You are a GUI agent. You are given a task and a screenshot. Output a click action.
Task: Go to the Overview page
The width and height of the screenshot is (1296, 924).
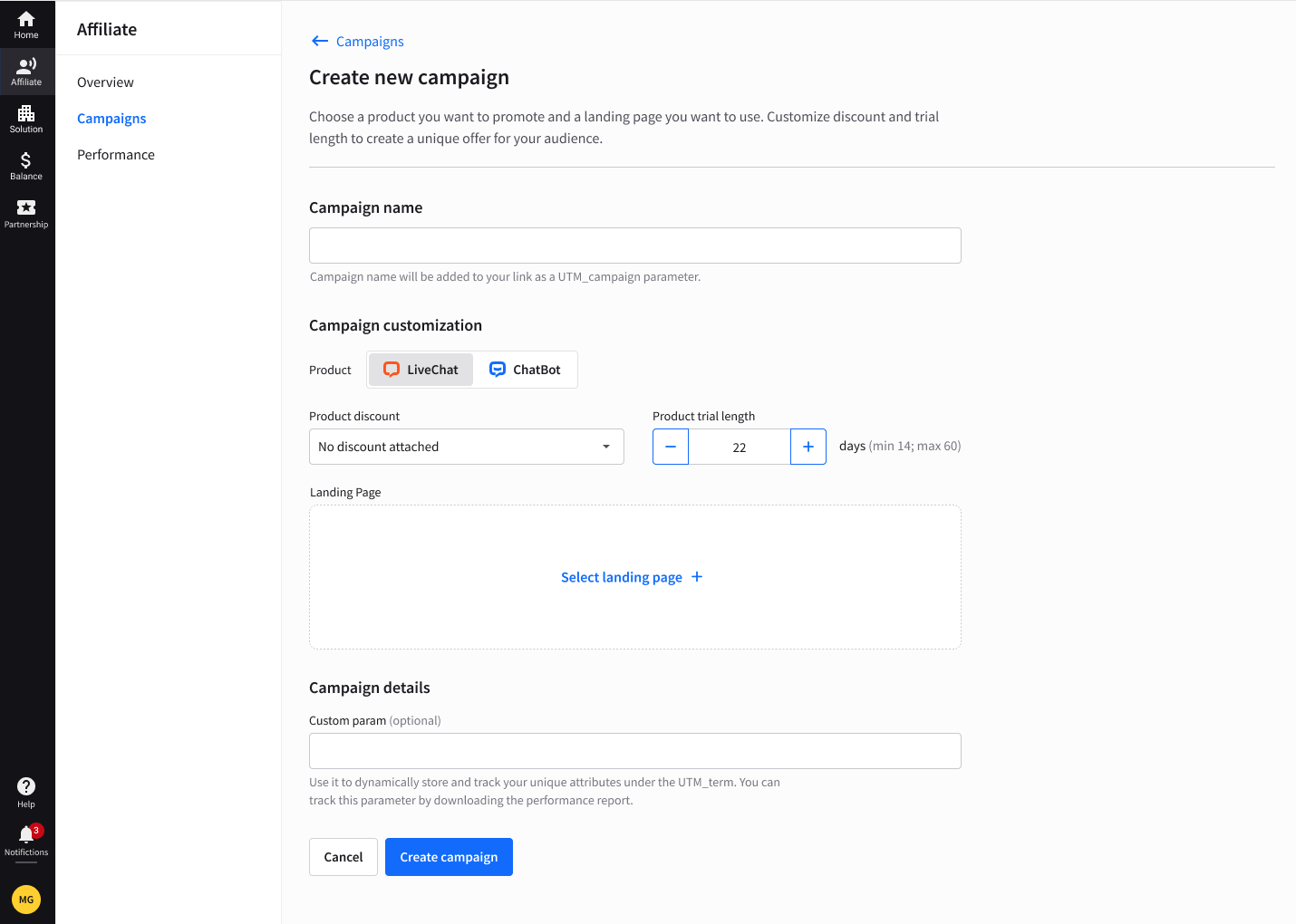tap(104, 82)
